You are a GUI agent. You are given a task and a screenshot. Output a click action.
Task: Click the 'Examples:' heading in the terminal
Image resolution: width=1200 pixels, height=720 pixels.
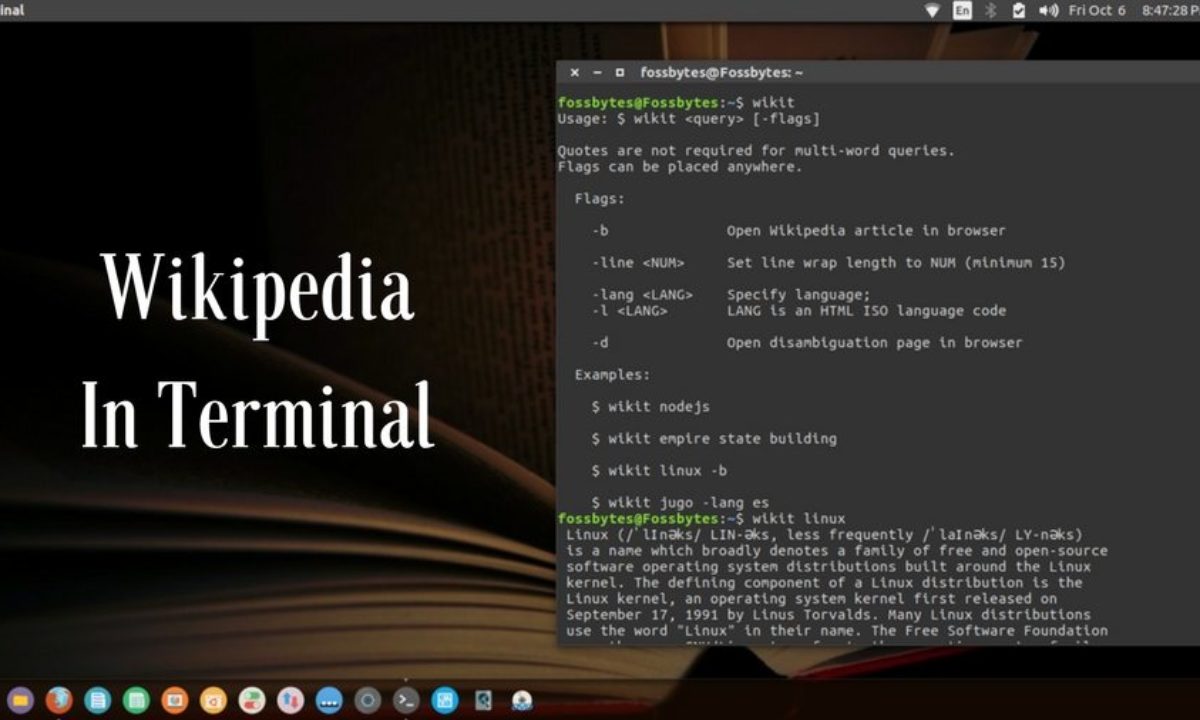click(x=612, y=375)
